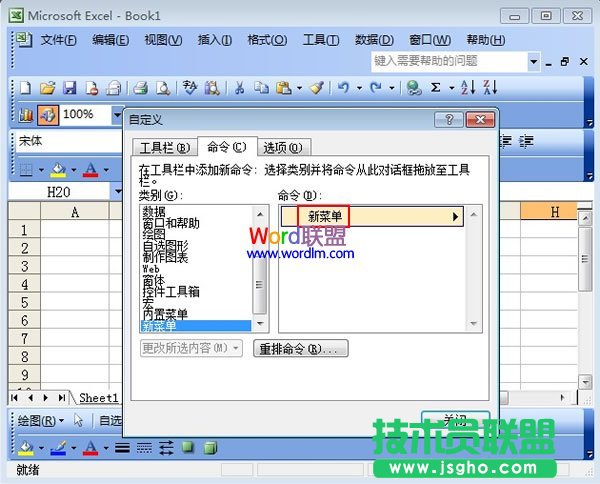Viewport: 600px width, 484px height.
Task: Click the Line Style icon in Drawing toolbar
Action: pos(121,447)
